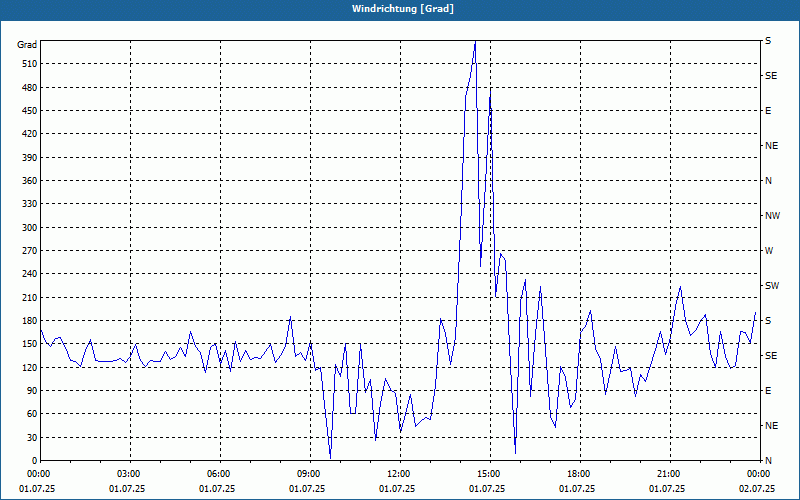The width and height of the screenshot is (800, 500).
Task: Click the compass label "NW"
Action: [772, 216]
